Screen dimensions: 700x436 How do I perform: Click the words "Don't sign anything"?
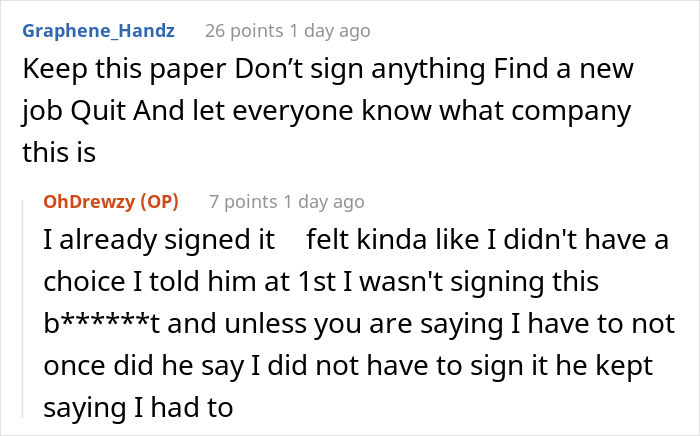[277, 71]
